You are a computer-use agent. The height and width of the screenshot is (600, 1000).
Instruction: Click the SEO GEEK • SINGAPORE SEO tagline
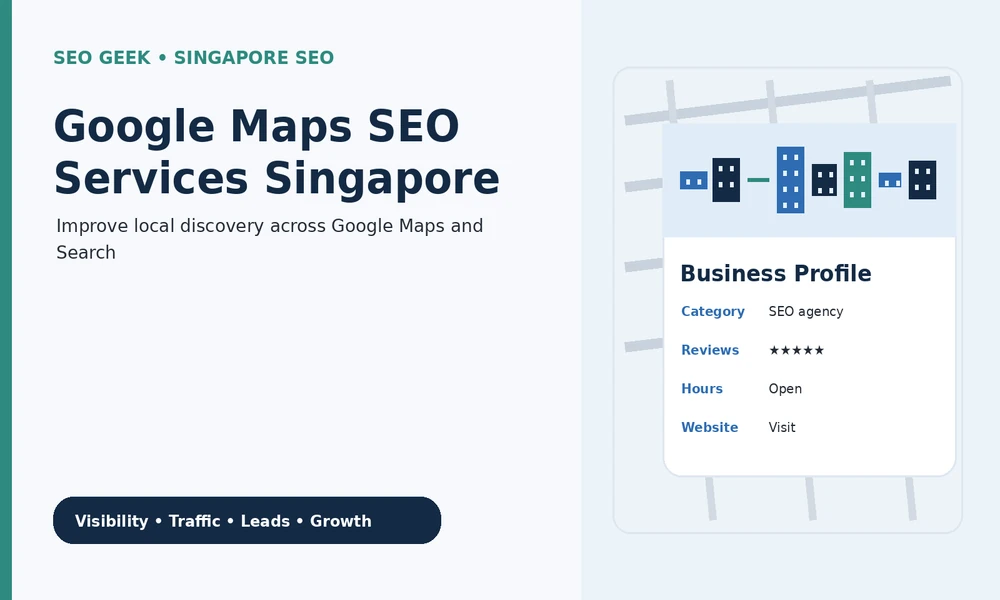tap(193, 57)
